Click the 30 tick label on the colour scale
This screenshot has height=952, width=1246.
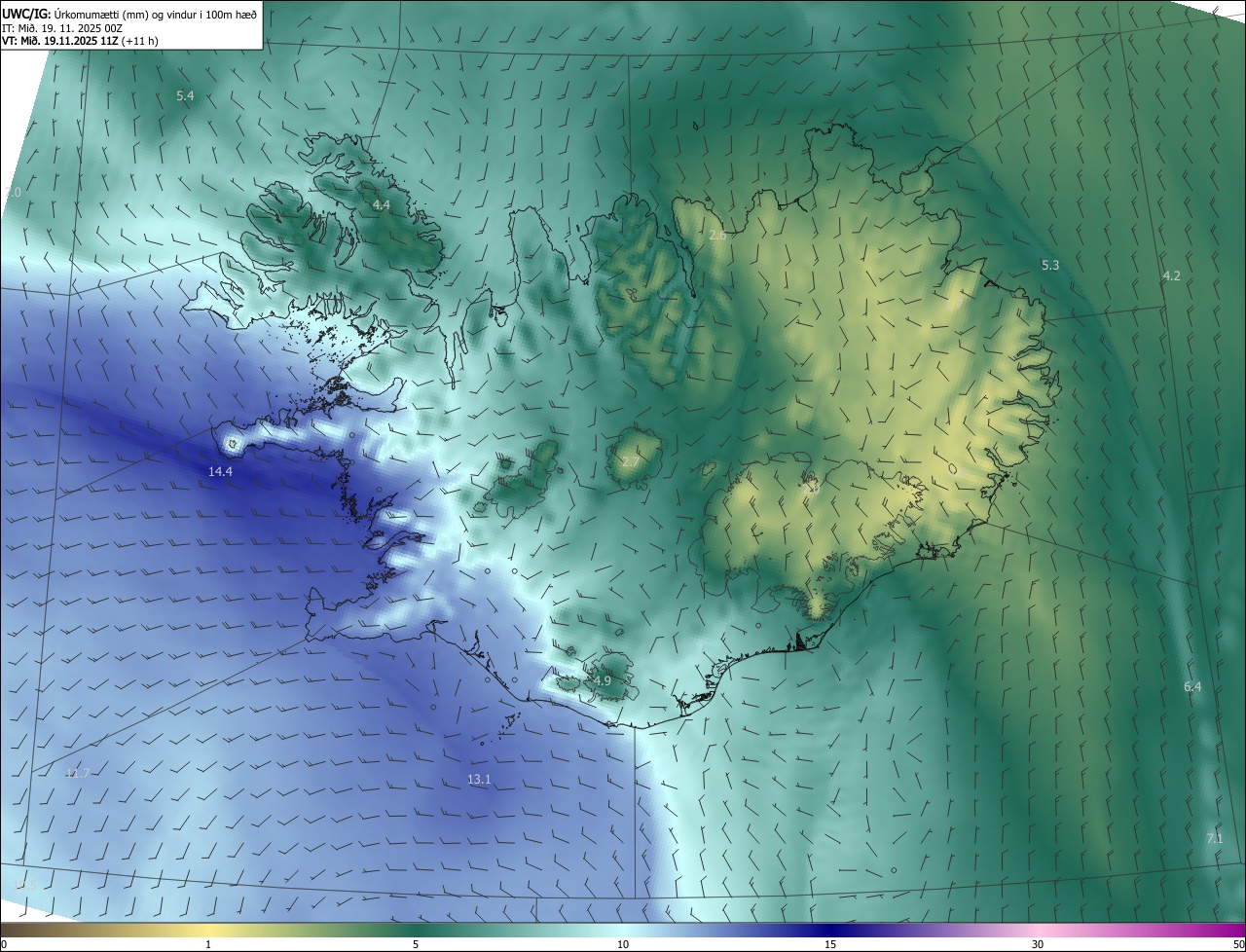click(1038, 945)
